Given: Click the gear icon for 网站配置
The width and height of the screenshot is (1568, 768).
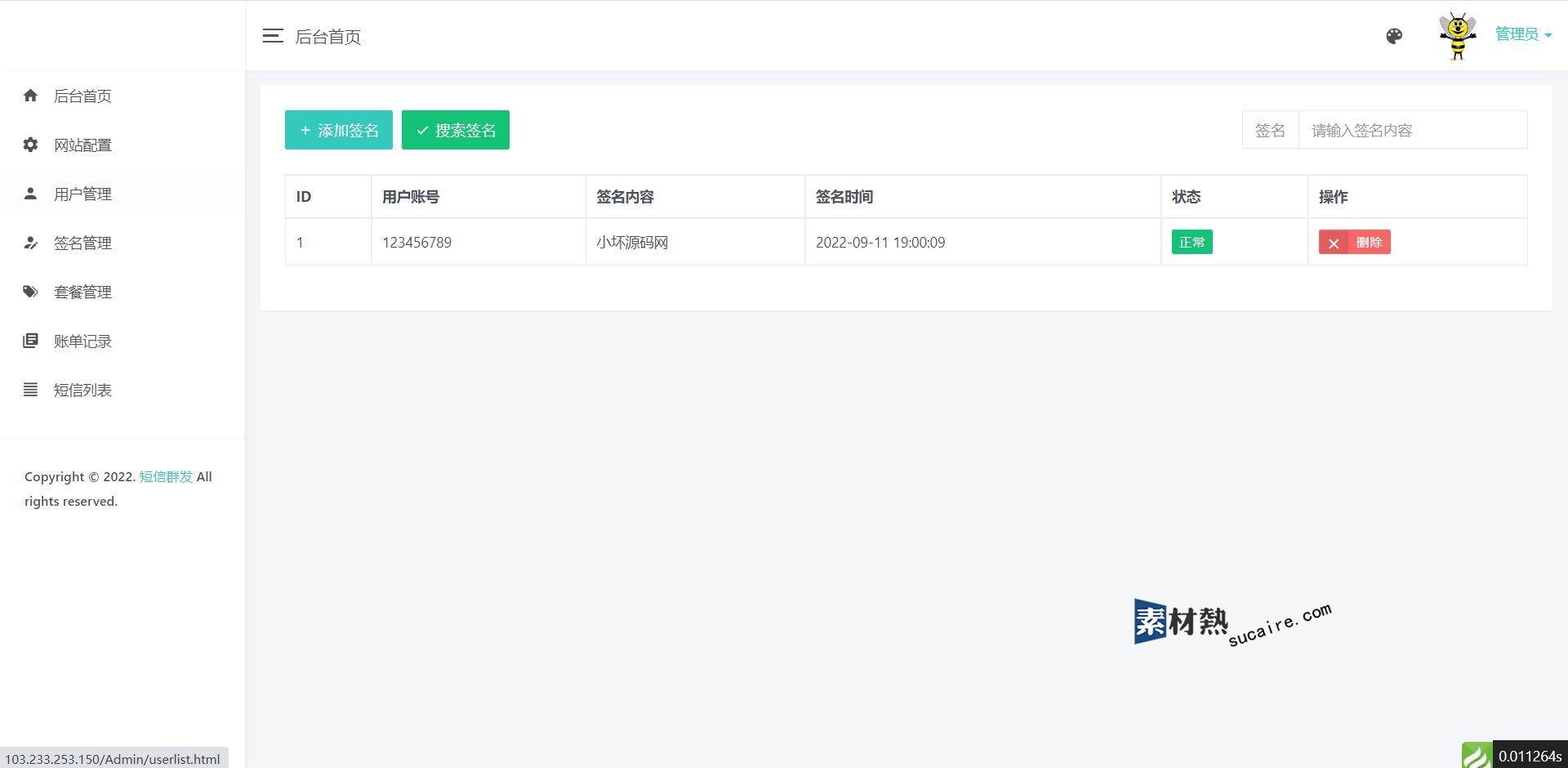Looking at the screenshot, I should (x=31, y=145).
